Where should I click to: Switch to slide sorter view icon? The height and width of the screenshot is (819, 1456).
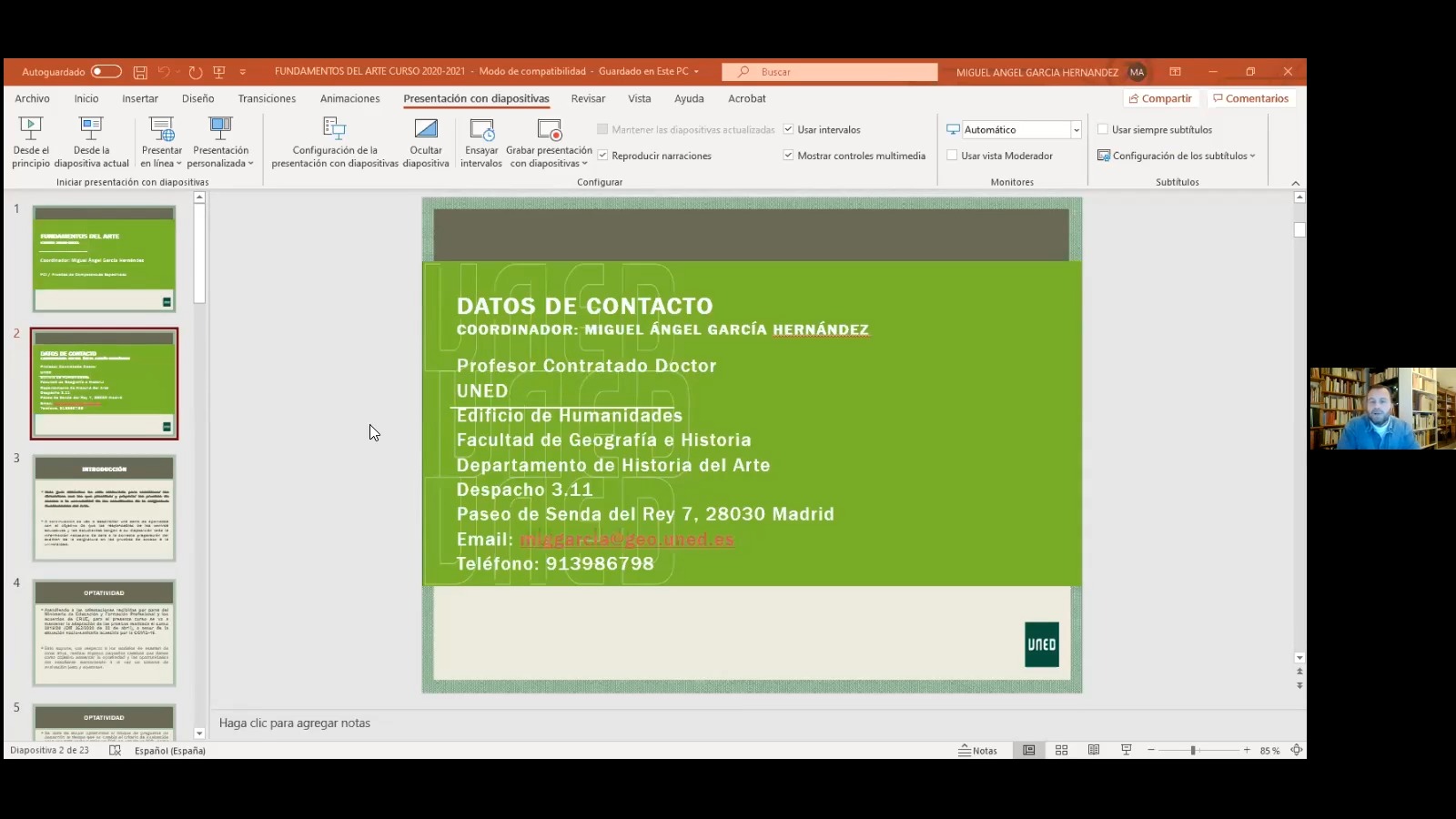click(1061, 751)
